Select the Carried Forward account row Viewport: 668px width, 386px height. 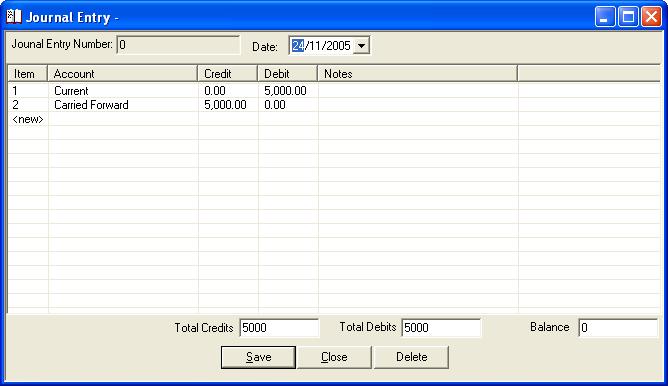tap(334, 105)
